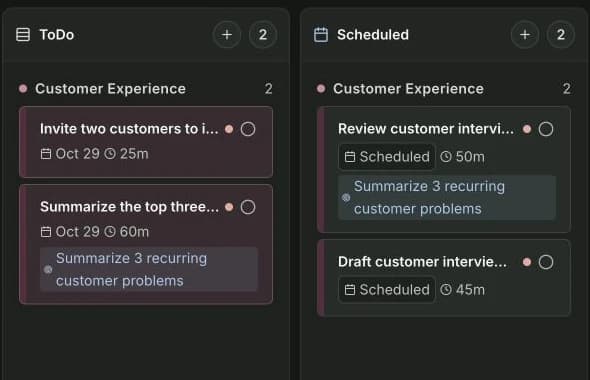Mark 'Invite two customers' task complete
Screen dimensions: 590x380
(x=248, y=129)
